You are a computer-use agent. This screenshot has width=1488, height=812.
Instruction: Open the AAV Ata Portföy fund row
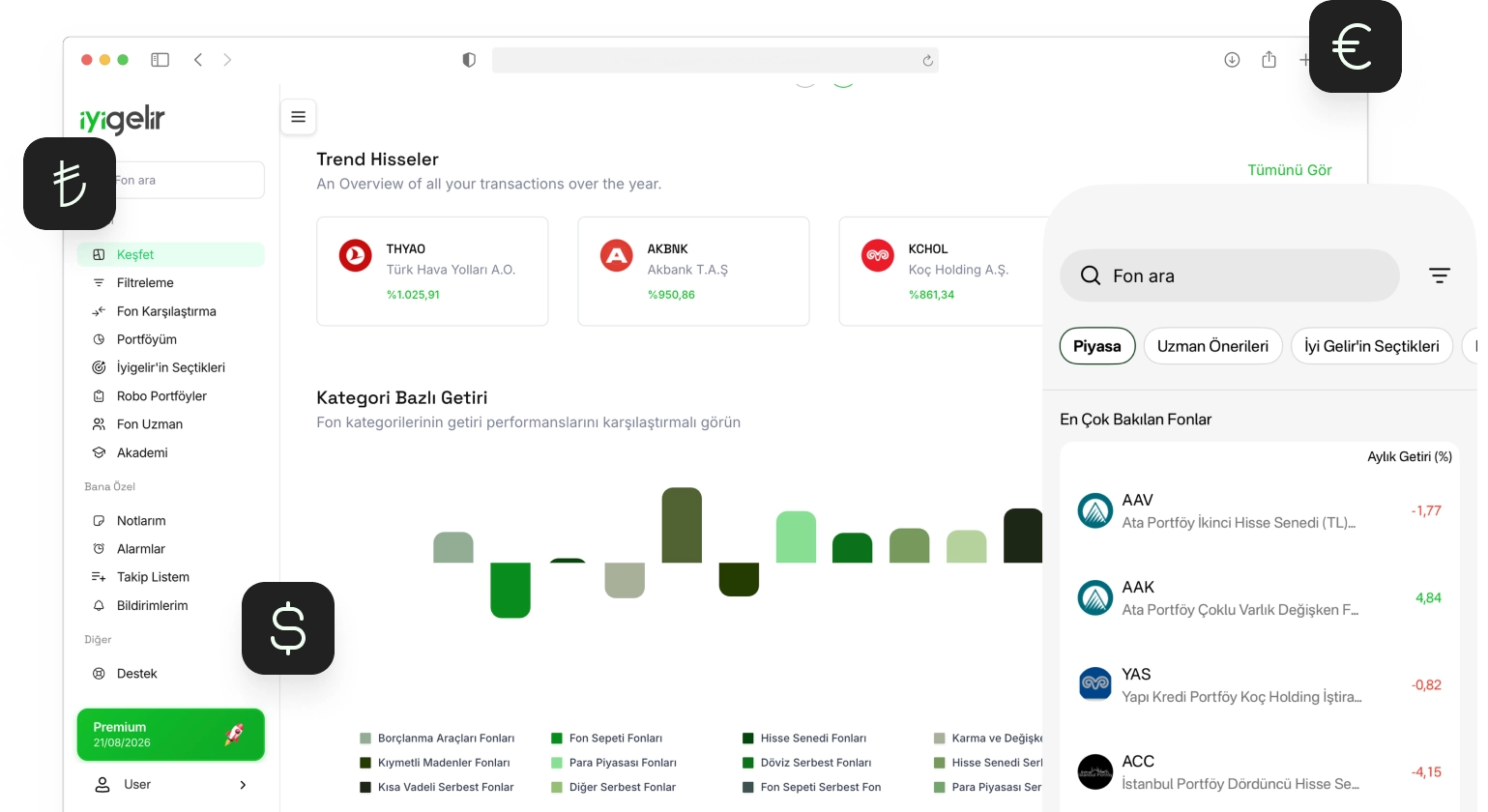[1260, 510]
